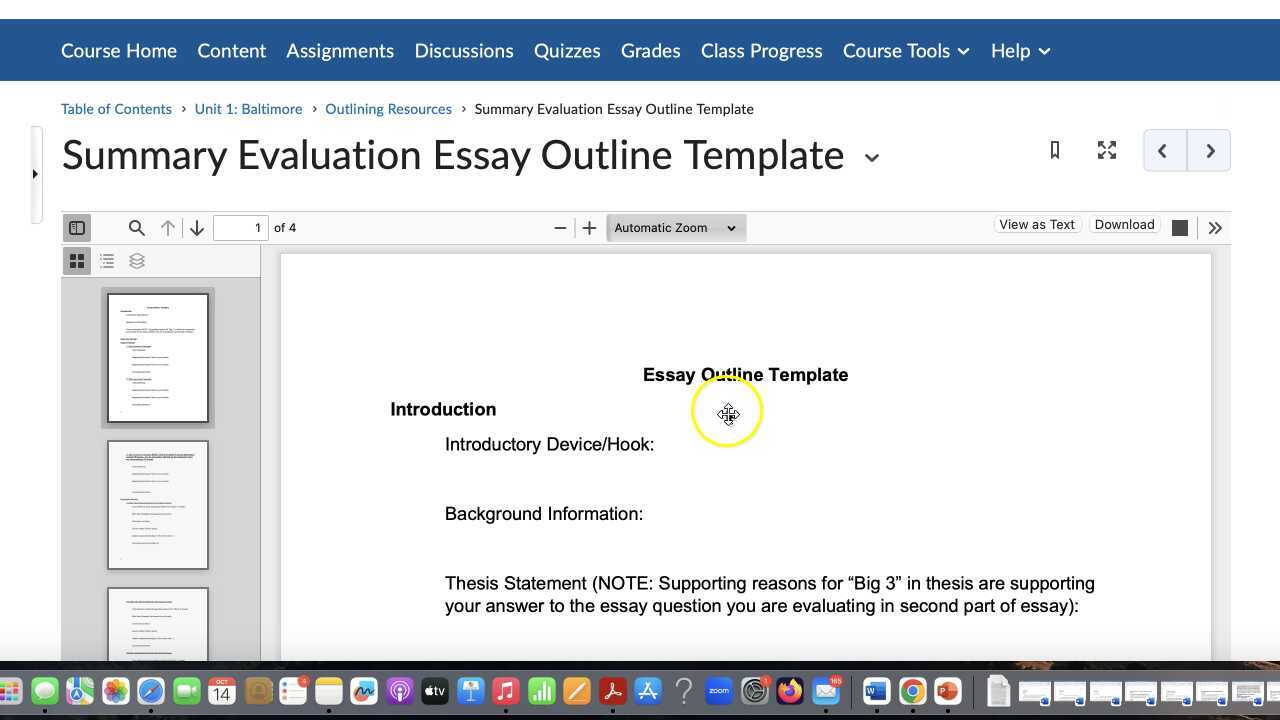Switch on View as Text mode
This screenshot has height=720, width=1280.
point(1037,224)
